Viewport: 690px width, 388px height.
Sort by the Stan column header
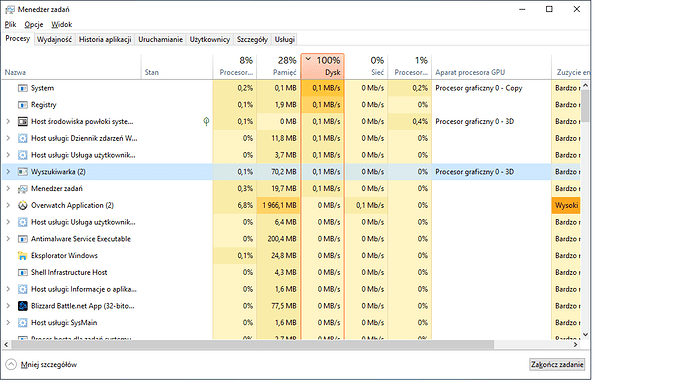(x=177, y=66)
